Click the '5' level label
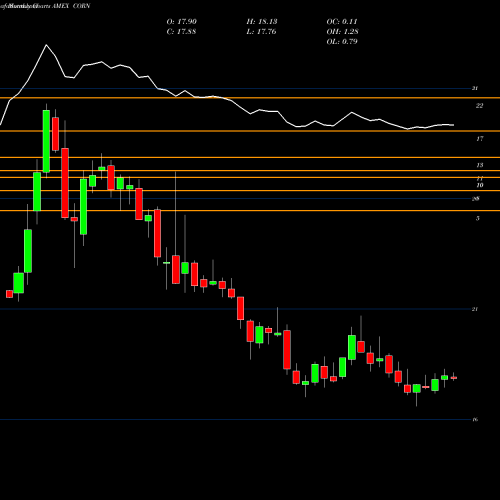 click(x=478, y=218)
